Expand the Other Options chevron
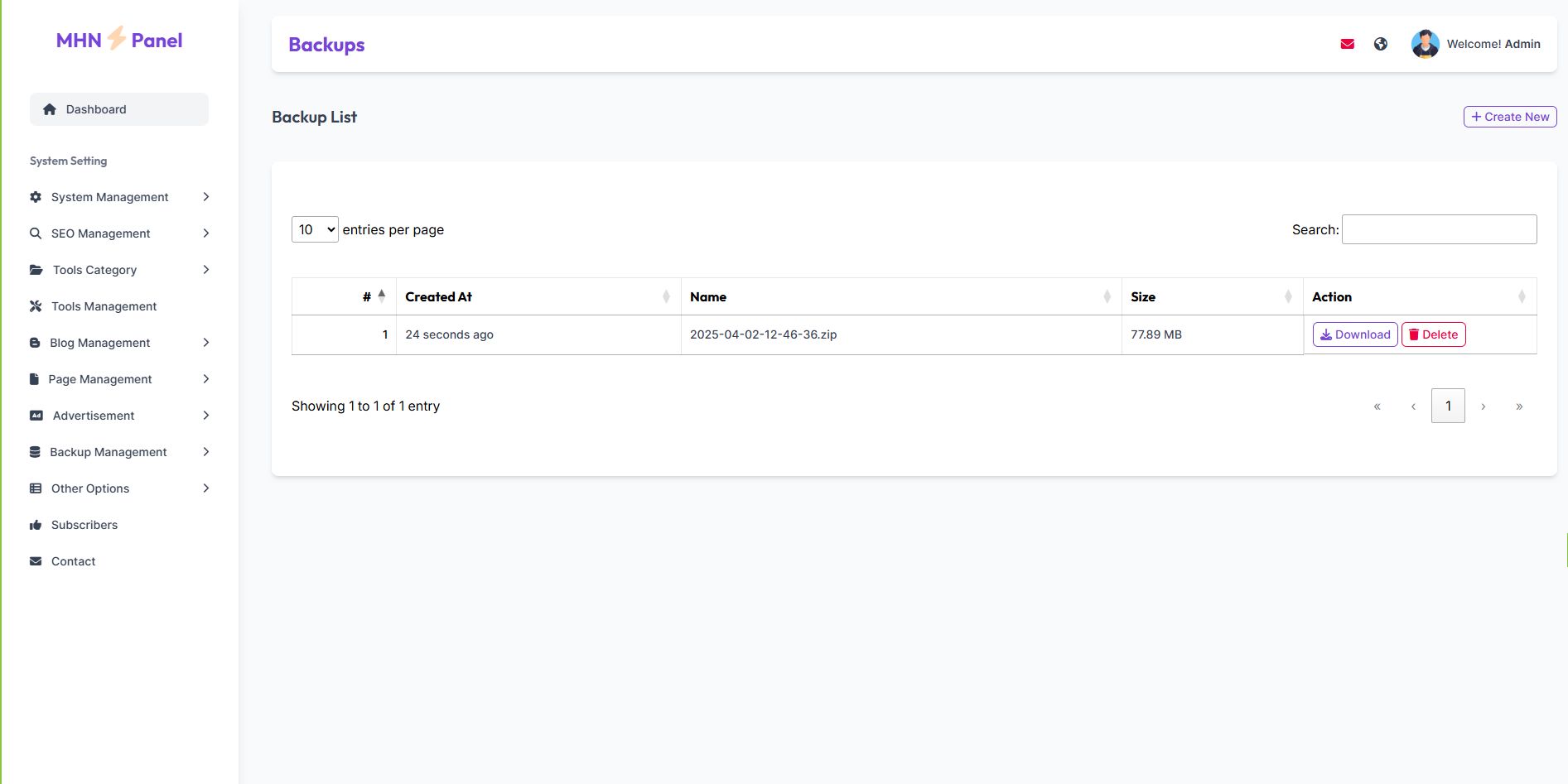 tap(206, 488)
